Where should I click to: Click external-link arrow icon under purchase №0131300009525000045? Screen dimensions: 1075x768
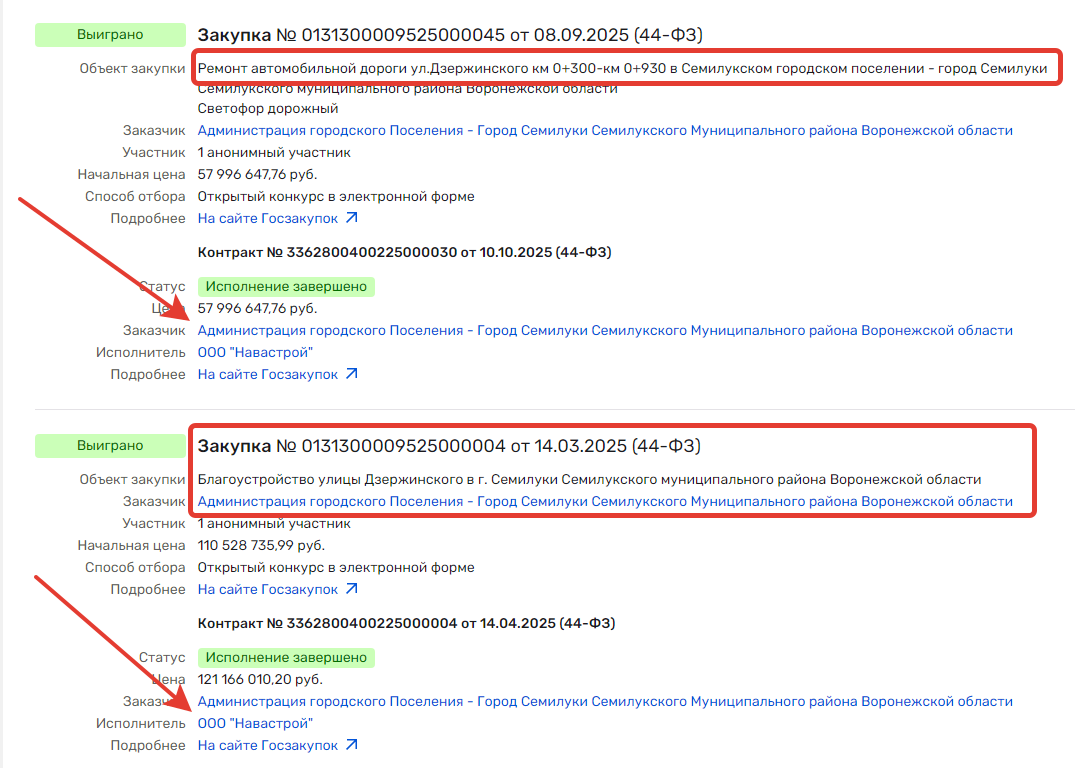click(351, 218)
